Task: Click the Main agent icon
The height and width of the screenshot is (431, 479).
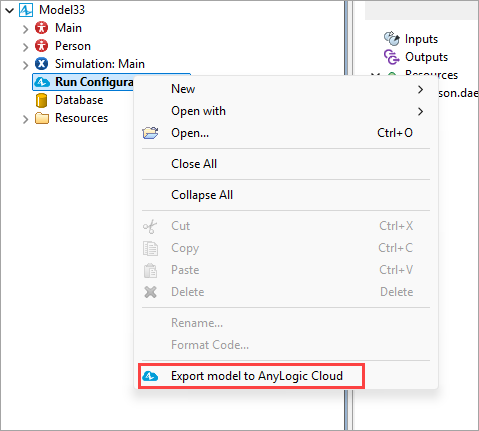Action: click(41, 28)
